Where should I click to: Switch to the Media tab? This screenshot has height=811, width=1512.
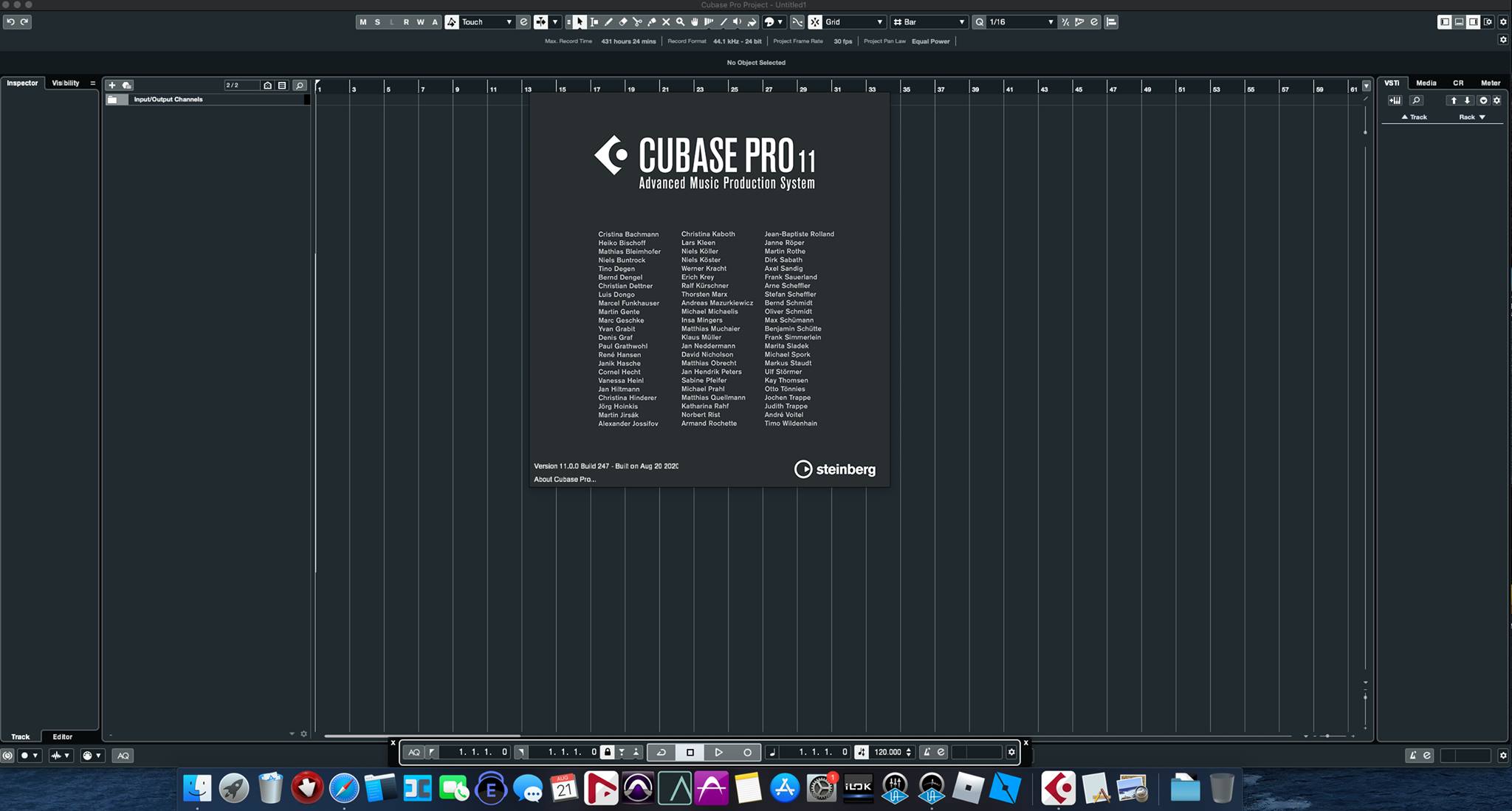1426,83
